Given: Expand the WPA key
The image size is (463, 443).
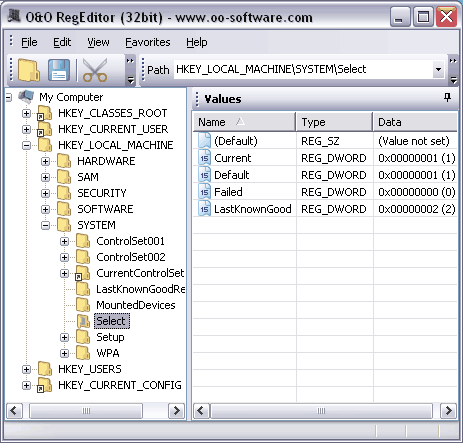Looking at the screenshot, I should (x=64, y=353).
